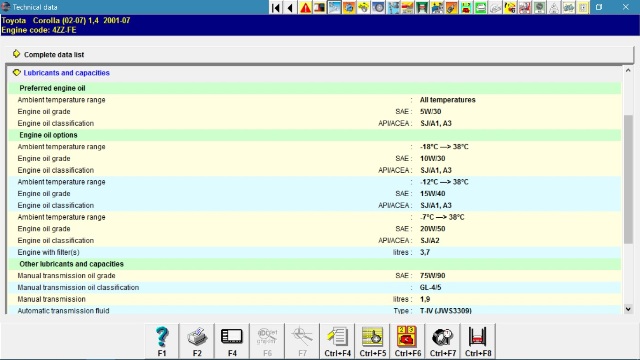640x360 pixels.
Task: Click the SJ/A2 classification value
Action: (430, 240)
